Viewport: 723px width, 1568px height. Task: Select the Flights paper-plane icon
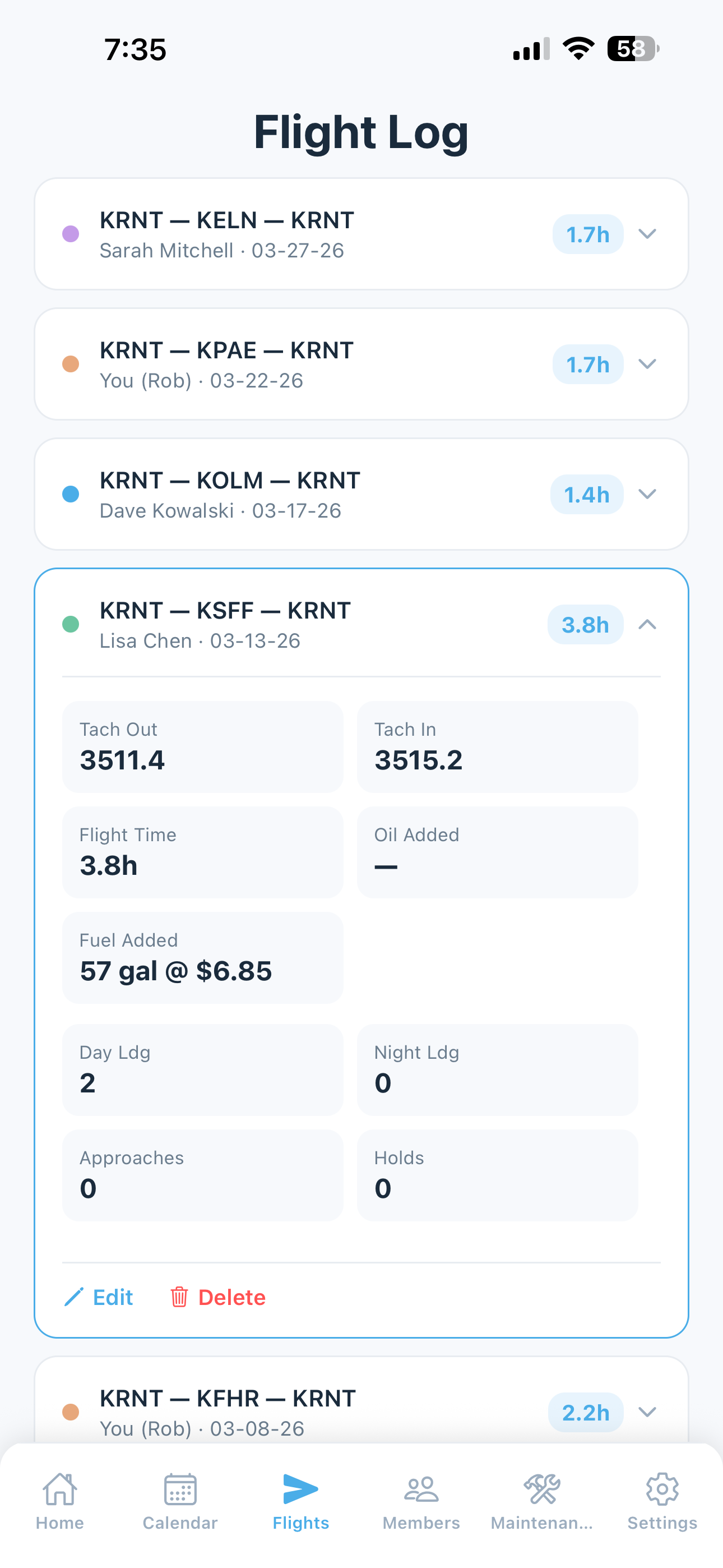[302, 1492]
